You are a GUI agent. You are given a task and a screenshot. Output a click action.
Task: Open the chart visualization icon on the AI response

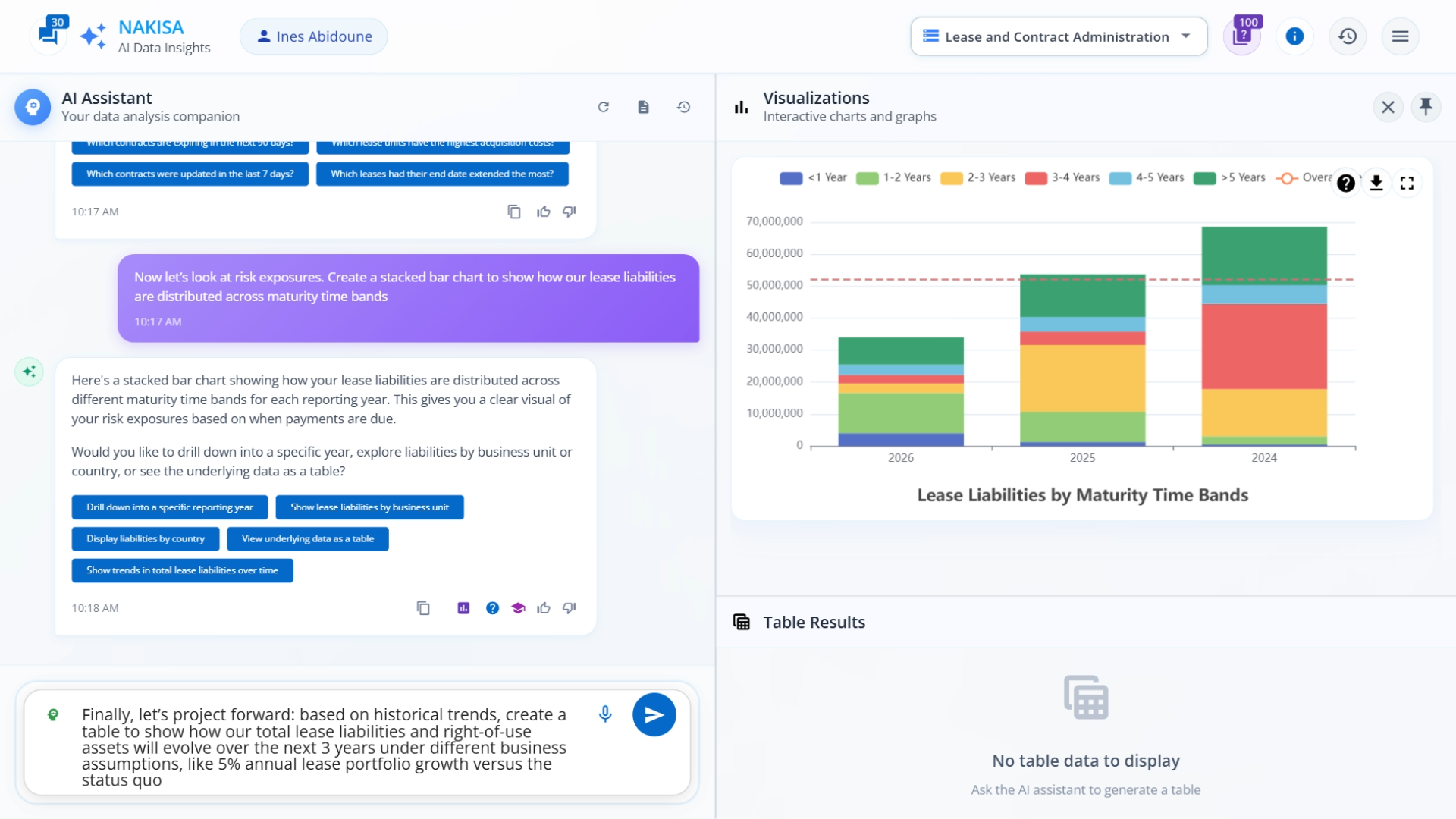point(463,607)
